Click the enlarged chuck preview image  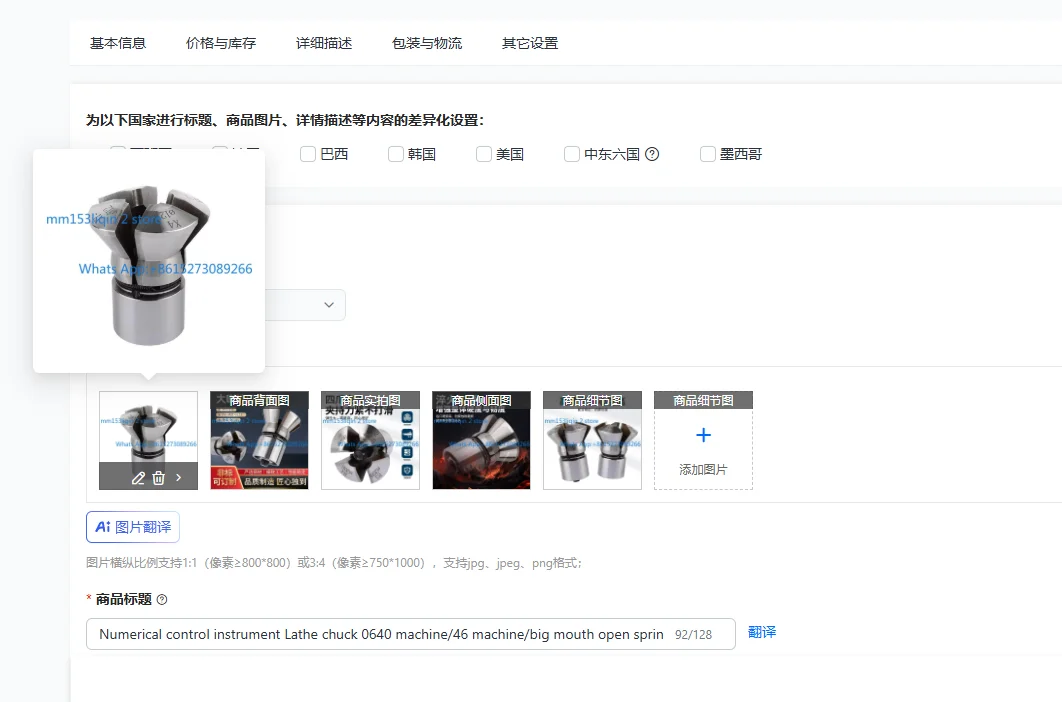(x=149, y=262)
